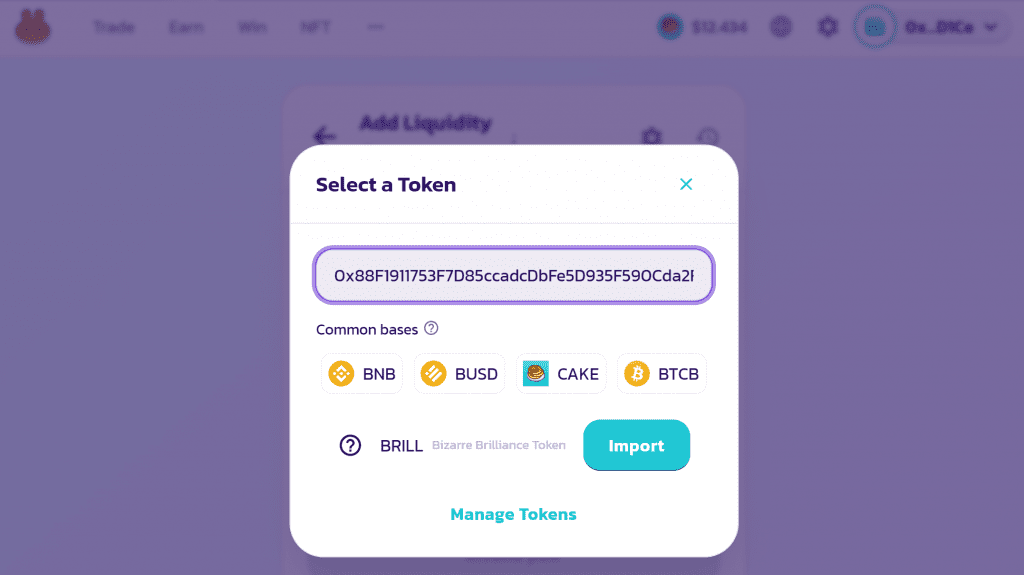
Task: Open global settings gear in header
Action: [827, 27]
